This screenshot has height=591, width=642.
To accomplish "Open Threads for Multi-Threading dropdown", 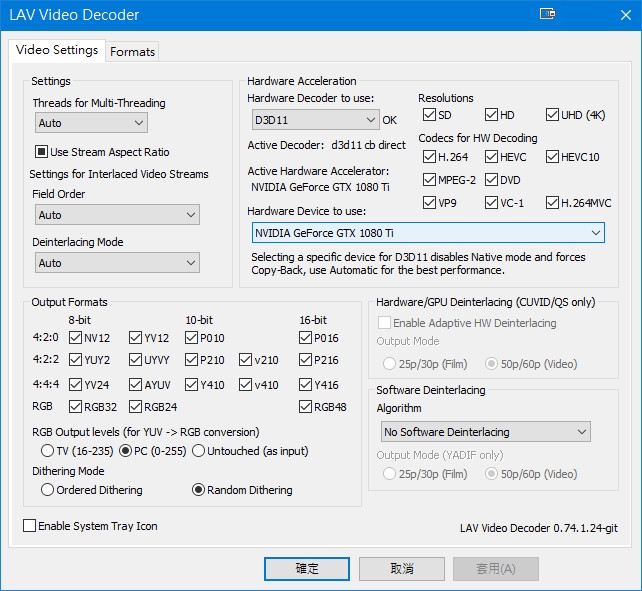I will pos(91,123).
